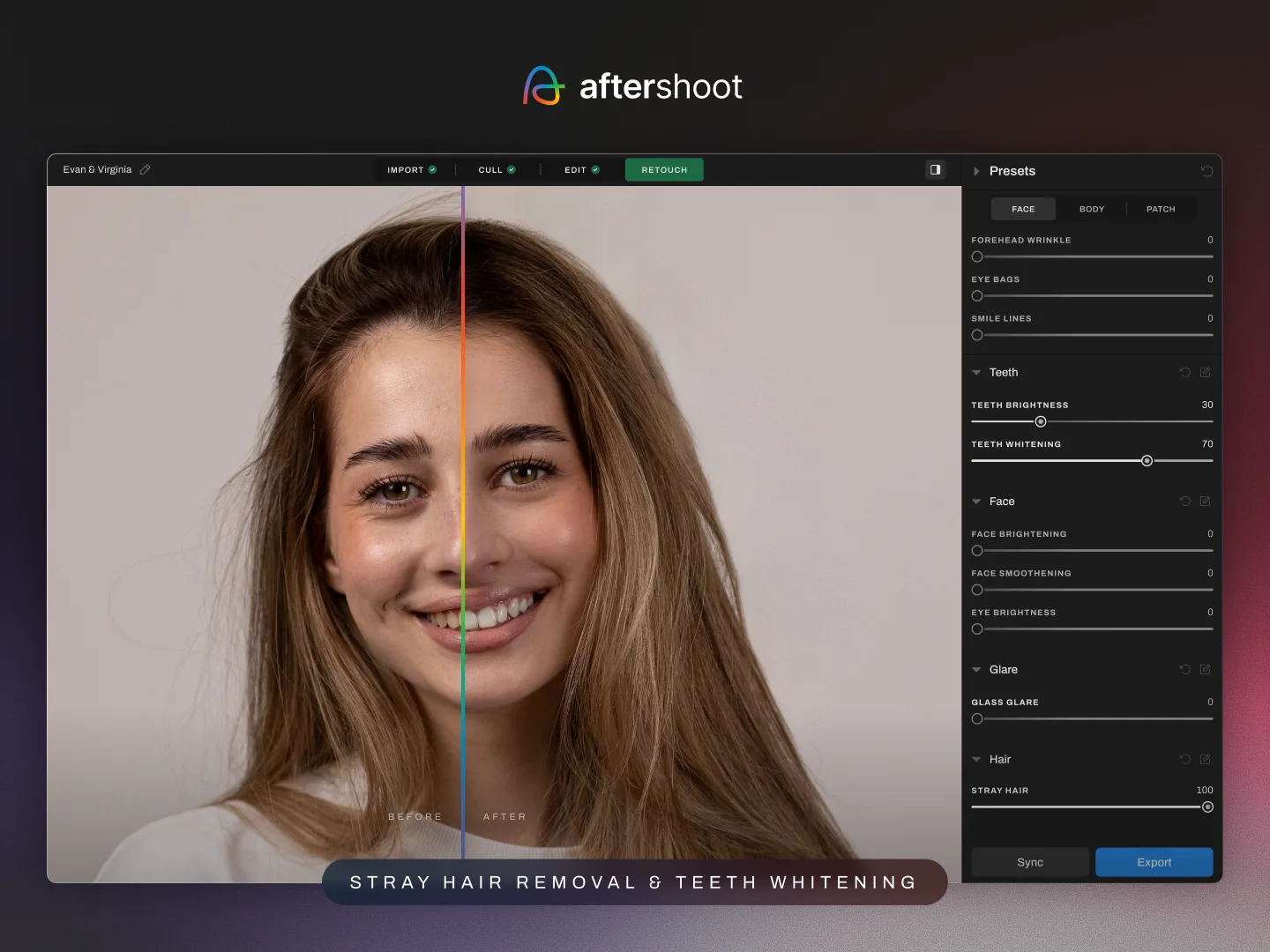Collapse the Teeth section
Image resolution: width=1270 pixels, height=952 pixels.
coord(976,372)
